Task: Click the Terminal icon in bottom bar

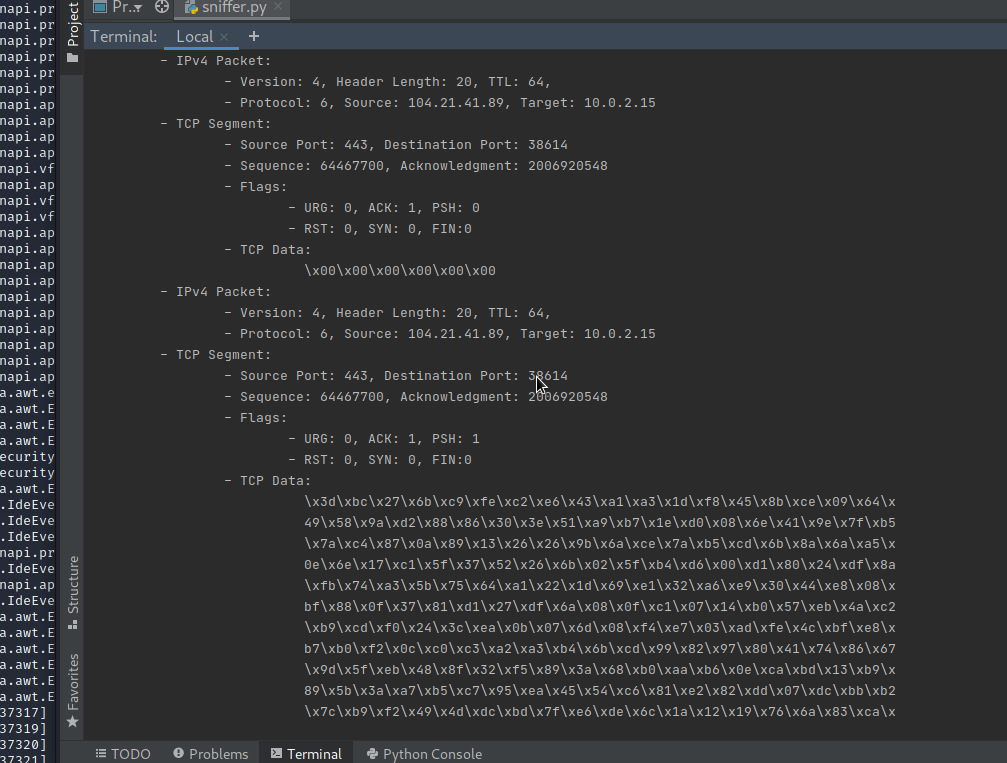Action: click(x=276, y=753)
